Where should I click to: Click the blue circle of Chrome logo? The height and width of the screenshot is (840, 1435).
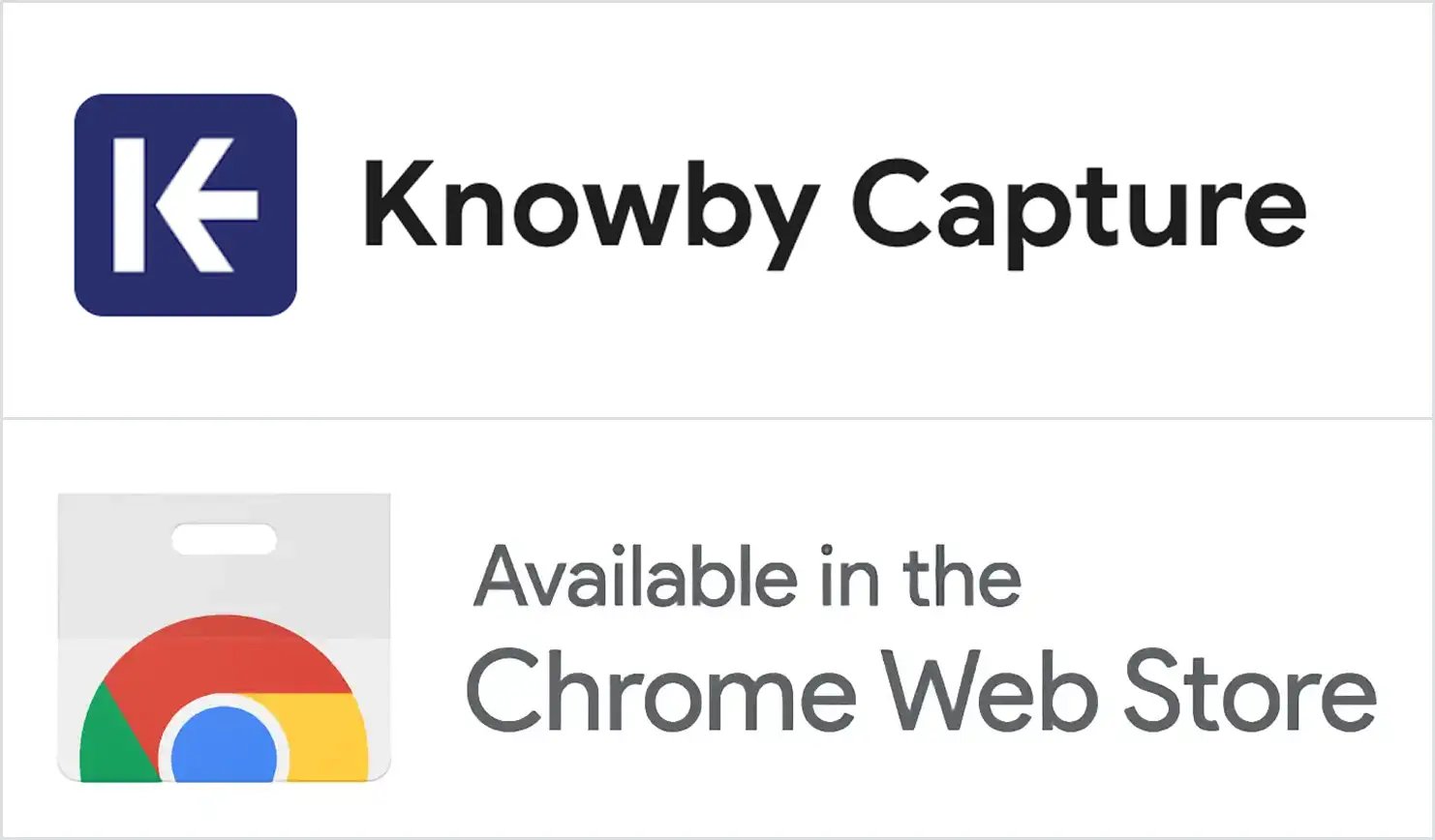click(224, 745)
